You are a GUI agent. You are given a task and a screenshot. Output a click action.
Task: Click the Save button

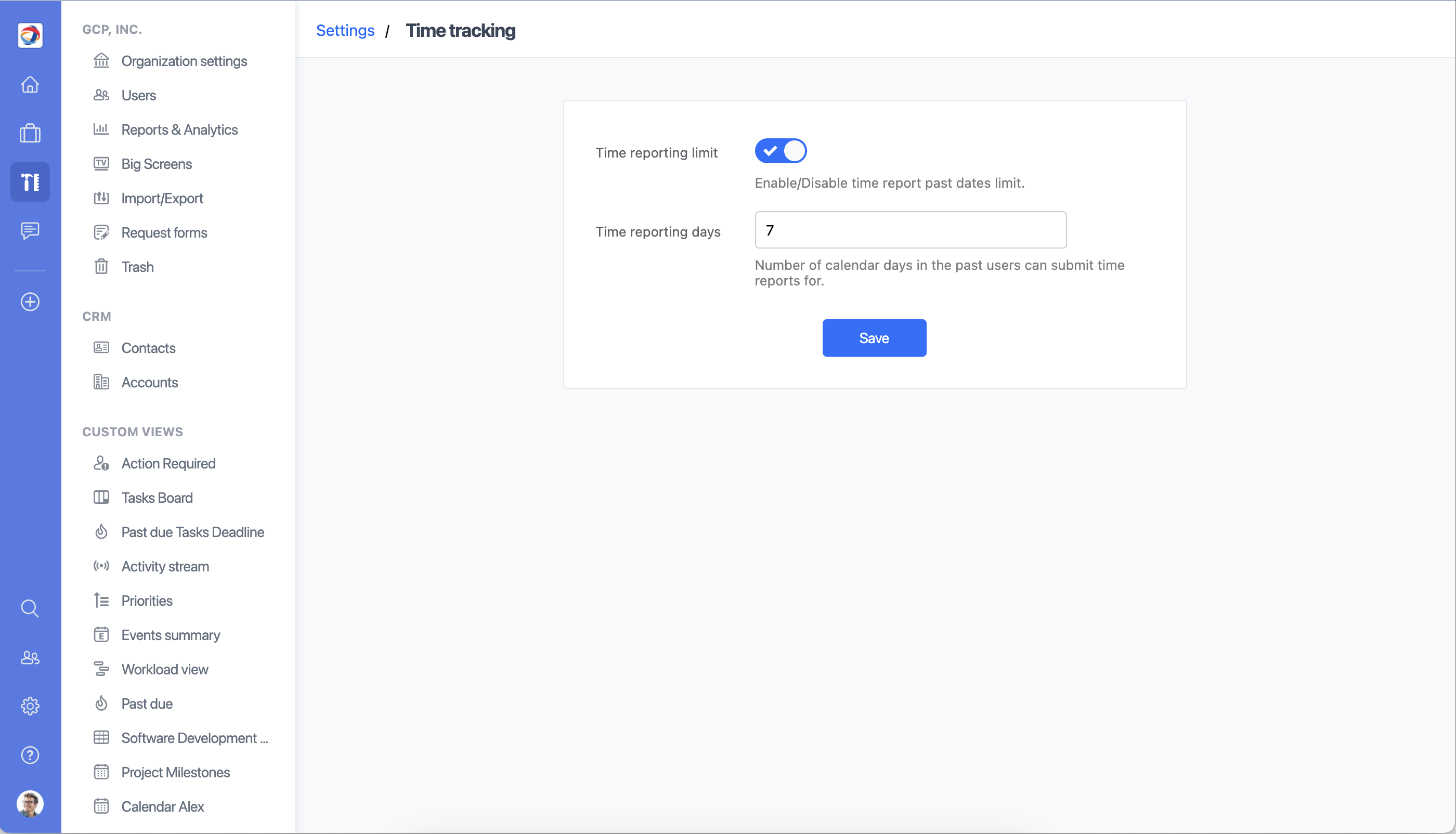tap(874, 338)
